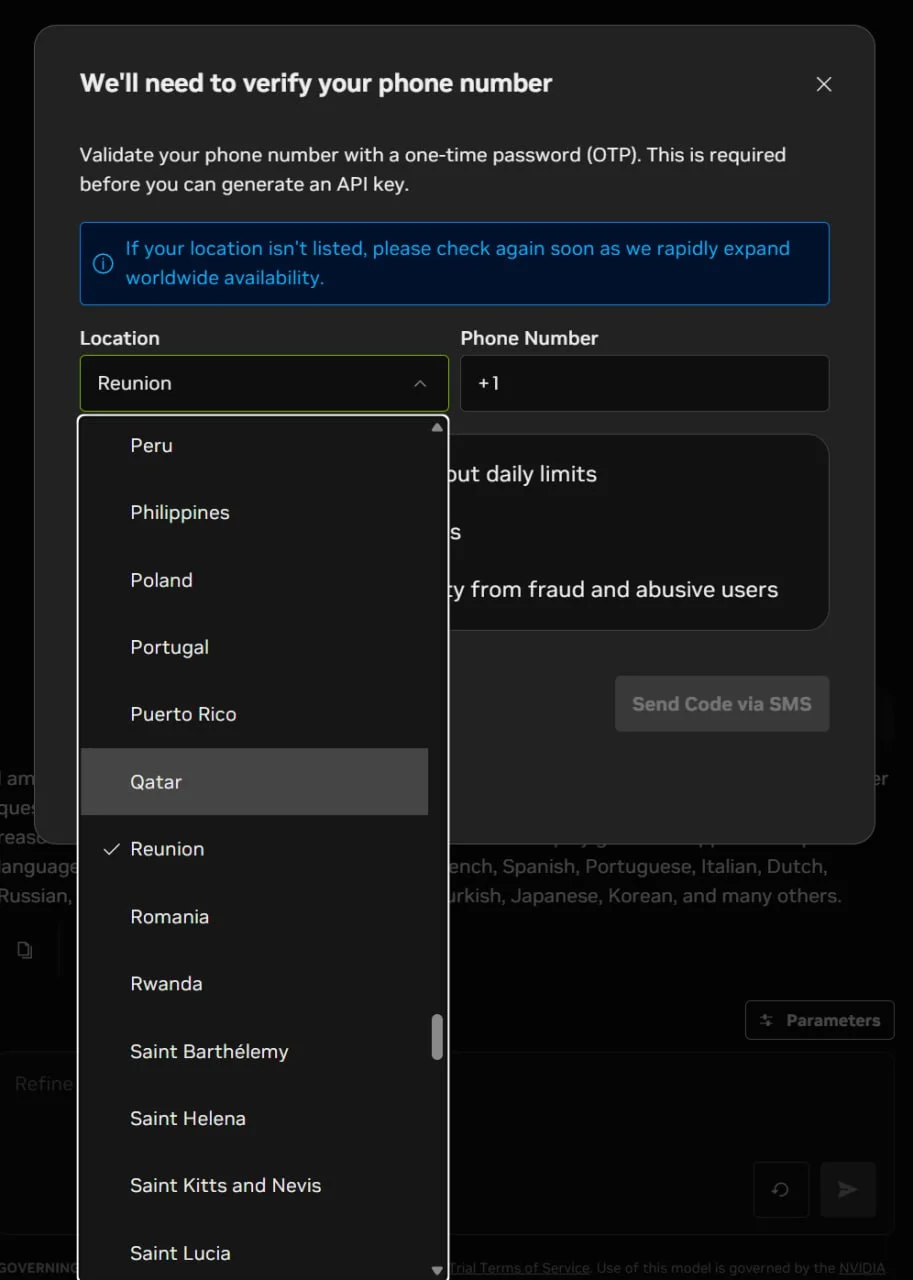Collapse the Location dropdown chevron
The width and height of the screenshot is (913, 1280).
click(x=420, y=384)
